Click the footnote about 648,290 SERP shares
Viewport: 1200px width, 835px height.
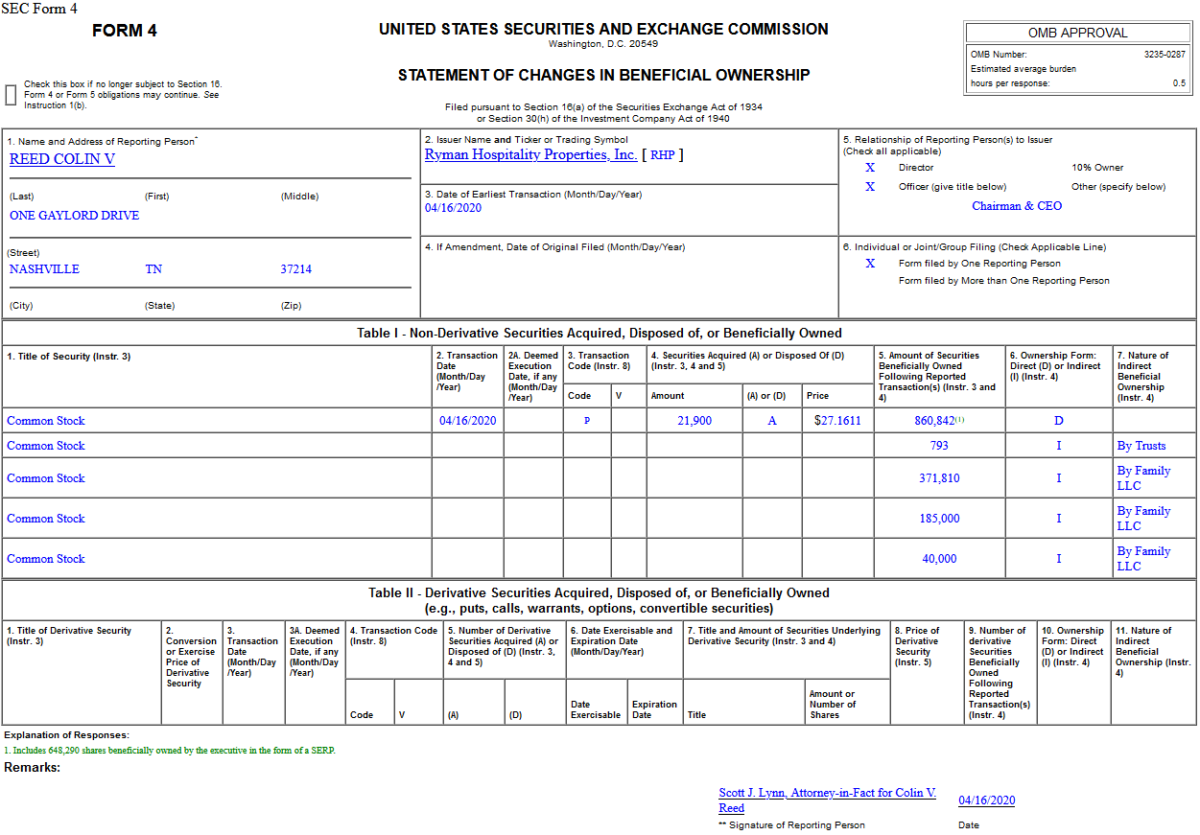170,750
